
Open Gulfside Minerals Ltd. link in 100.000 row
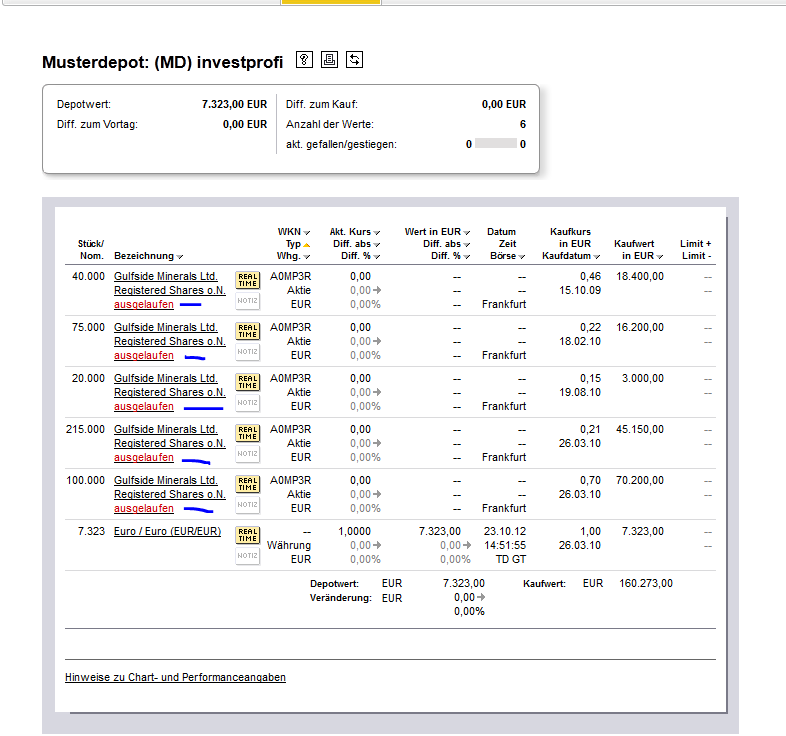pos(166,480)
